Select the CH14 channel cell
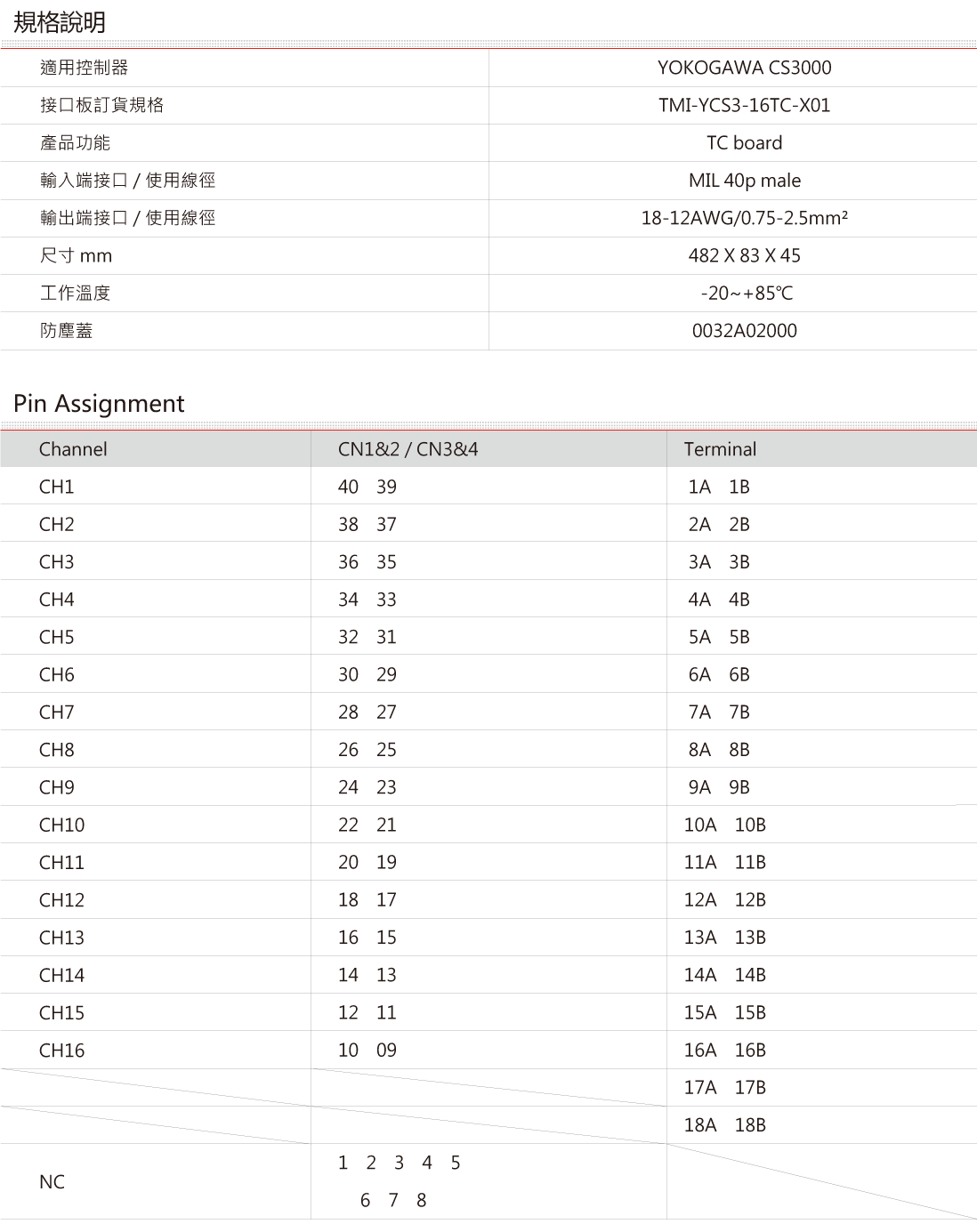977x1232 pixels. (61, 975)
